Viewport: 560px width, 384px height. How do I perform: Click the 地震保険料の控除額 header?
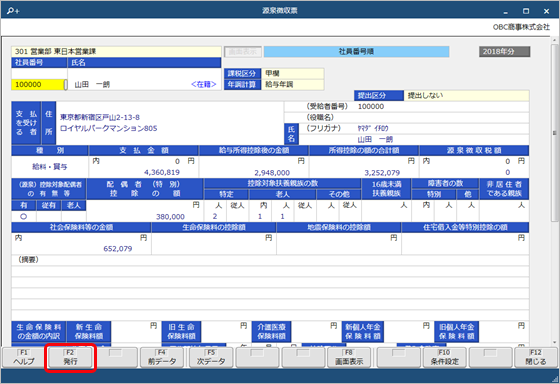click(339, 227)
